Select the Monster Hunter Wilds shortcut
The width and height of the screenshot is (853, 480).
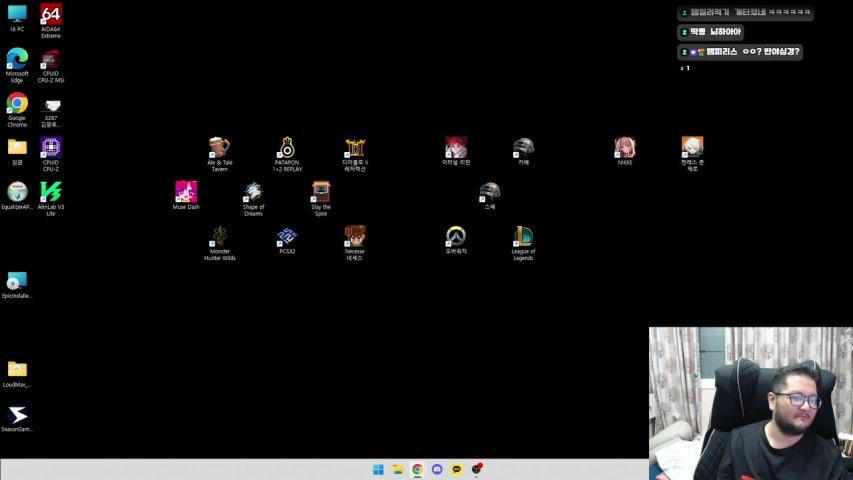pyautogui.click(x=219, y=237)
